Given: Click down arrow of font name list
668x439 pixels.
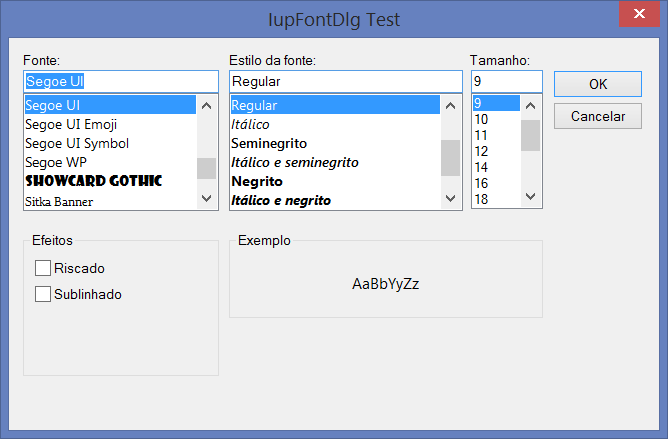Looking at the screenshot, I should 207,198.
